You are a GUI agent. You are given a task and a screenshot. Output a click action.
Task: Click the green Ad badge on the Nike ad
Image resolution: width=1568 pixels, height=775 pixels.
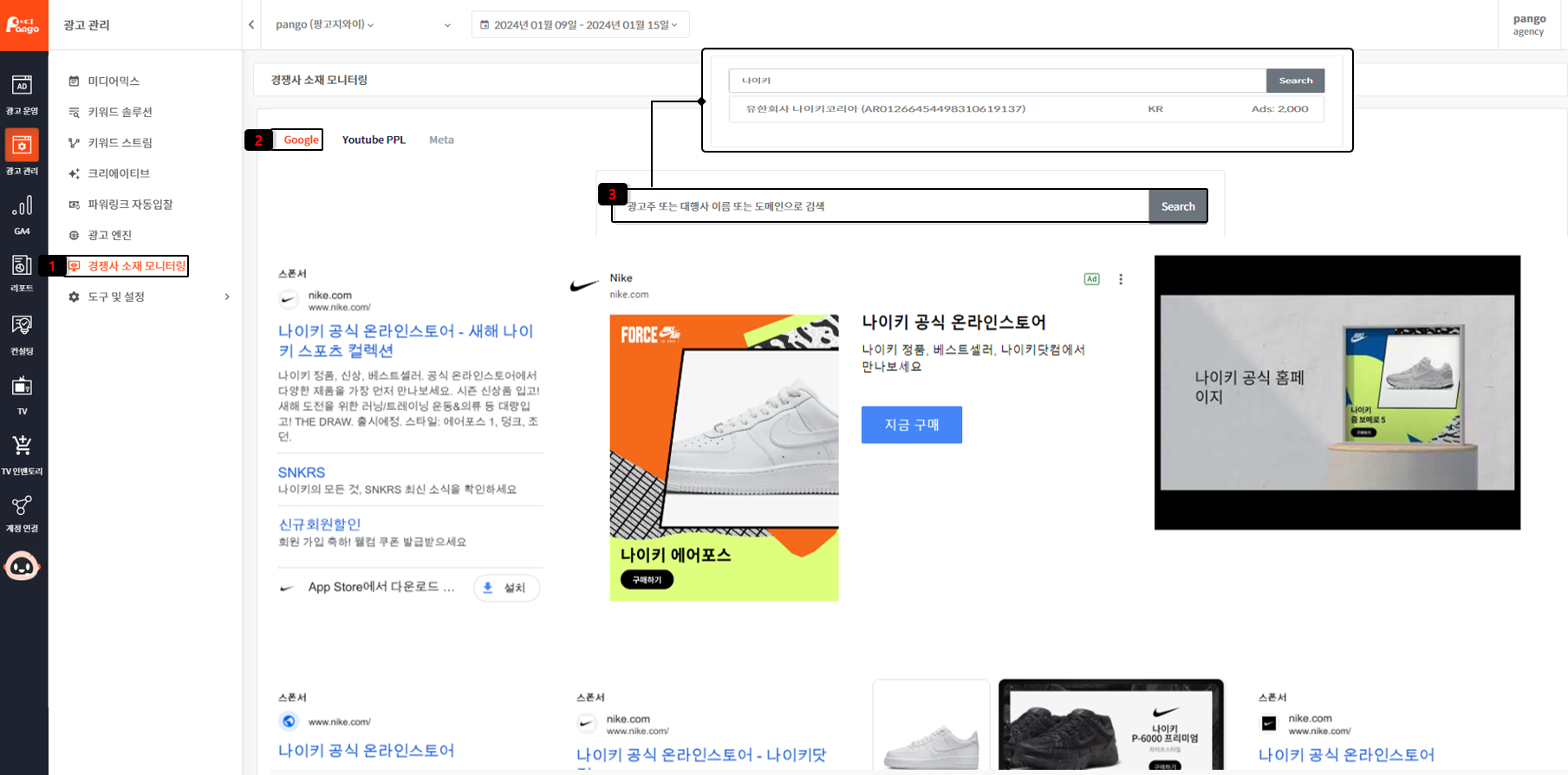pos(1091,279)
